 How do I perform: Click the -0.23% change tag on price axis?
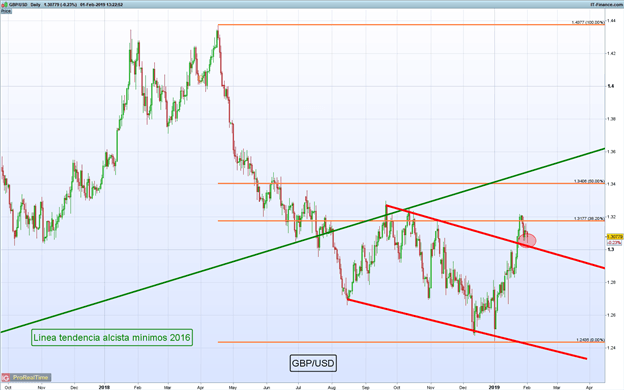[x=614, y=242]
